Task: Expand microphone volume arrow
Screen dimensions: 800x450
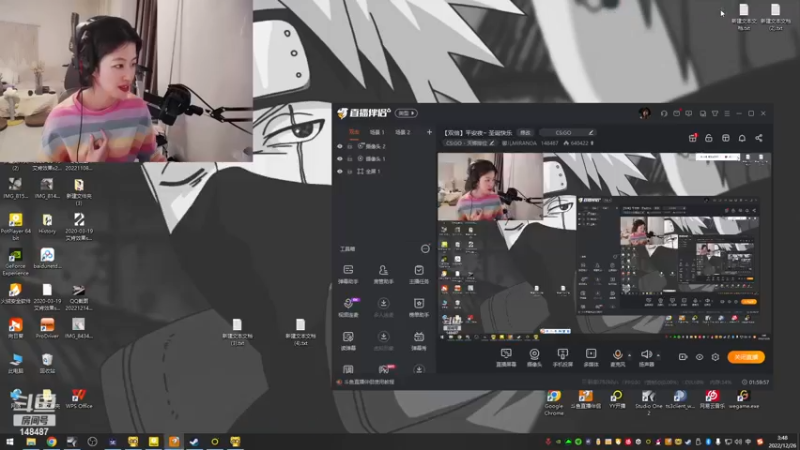Action: click(630, 355)
